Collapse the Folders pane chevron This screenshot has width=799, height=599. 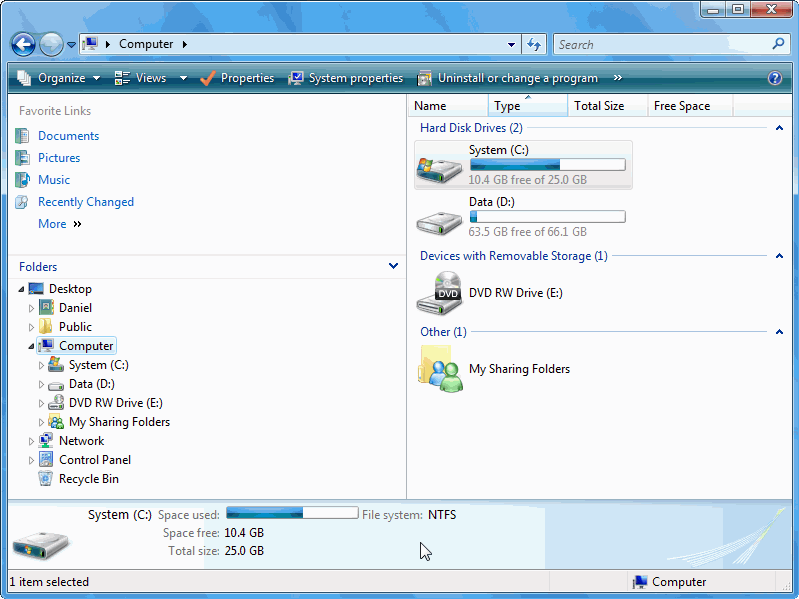coord(394,267)
